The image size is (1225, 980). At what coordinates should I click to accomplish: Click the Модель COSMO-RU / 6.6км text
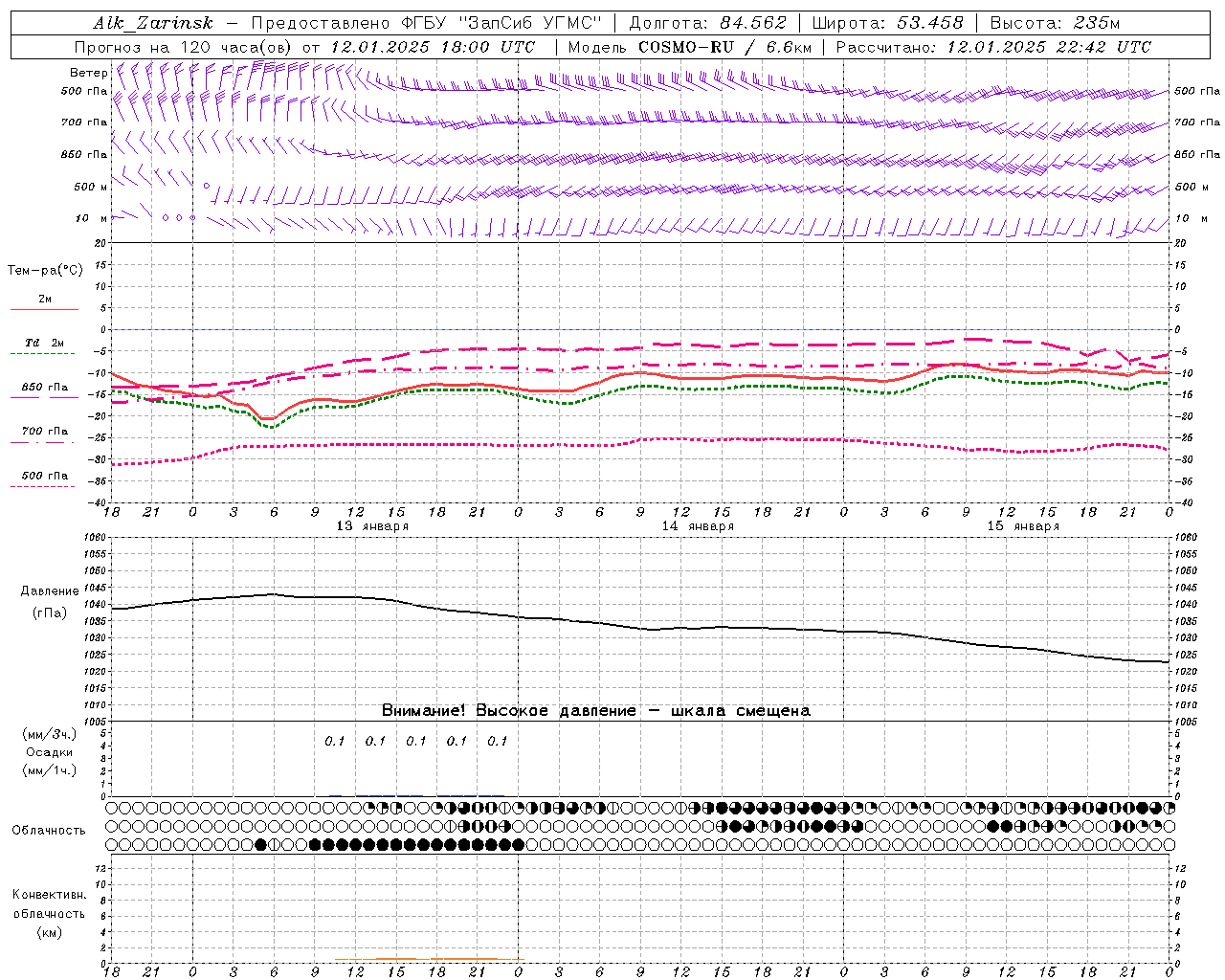[689, 47]
